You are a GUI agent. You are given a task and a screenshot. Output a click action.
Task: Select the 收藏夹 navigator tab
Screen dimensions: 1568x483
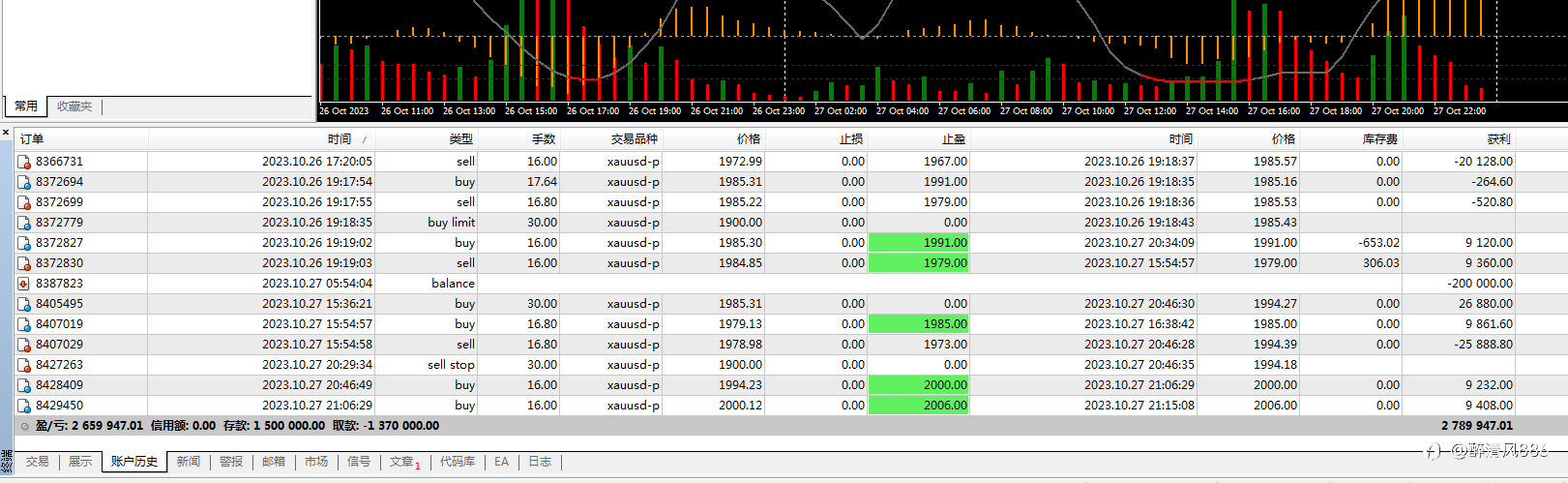point(74,106)
